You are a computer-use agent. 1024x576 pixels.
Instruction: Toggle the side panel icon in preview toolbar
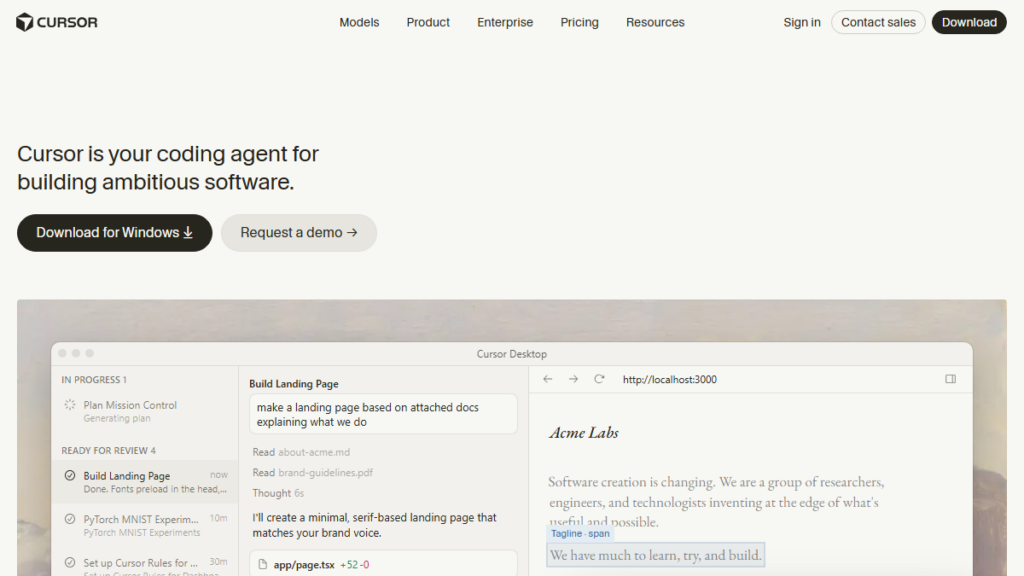[x=950, y=379]
